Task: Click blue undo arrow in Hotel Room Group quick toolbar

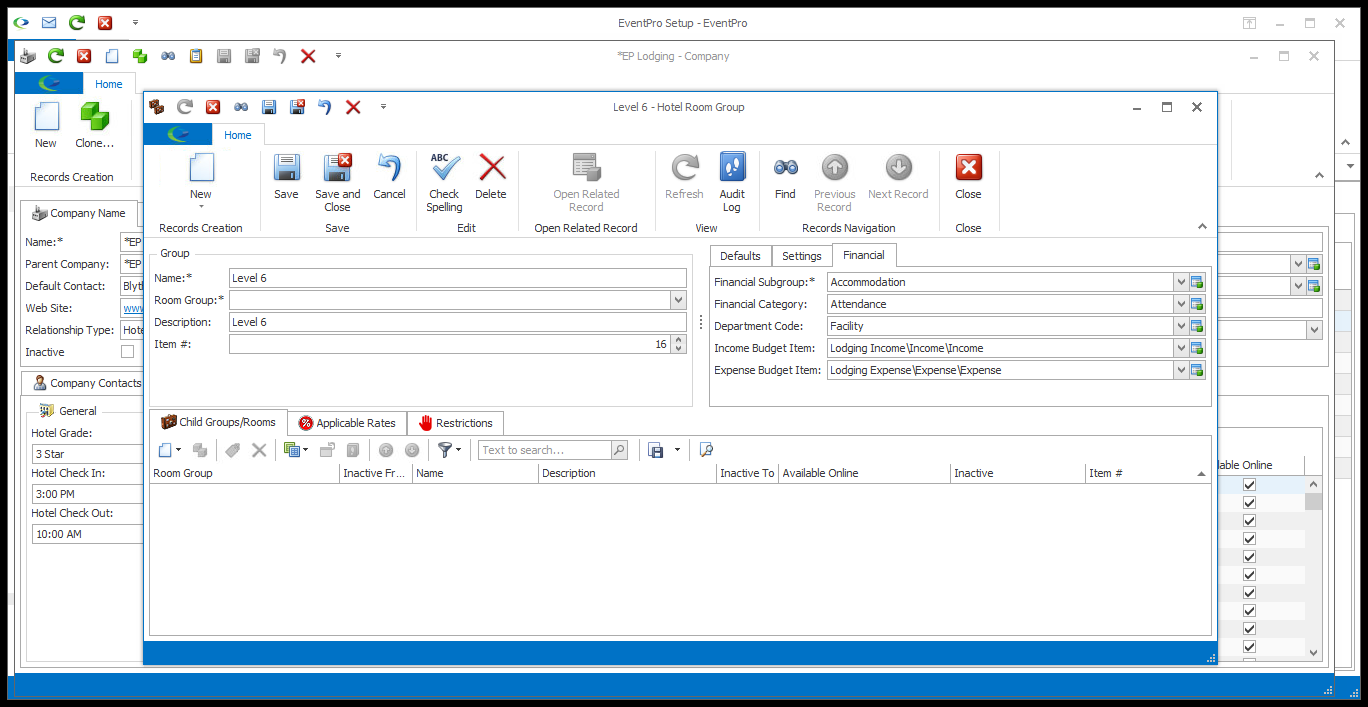Action: pyautogui.click(x=324, y=107)
